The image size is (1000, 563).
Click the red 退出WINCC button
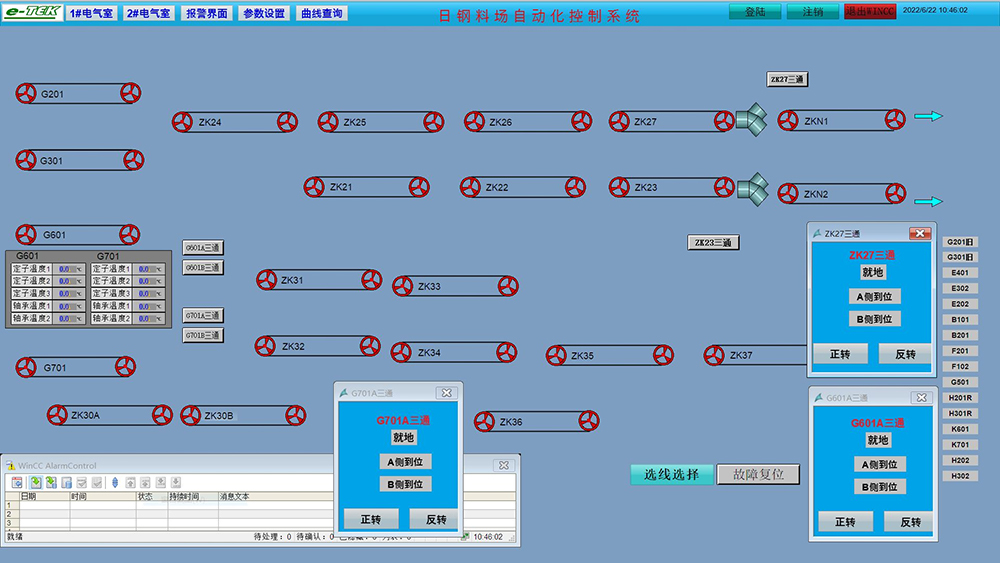pos(870,11)
